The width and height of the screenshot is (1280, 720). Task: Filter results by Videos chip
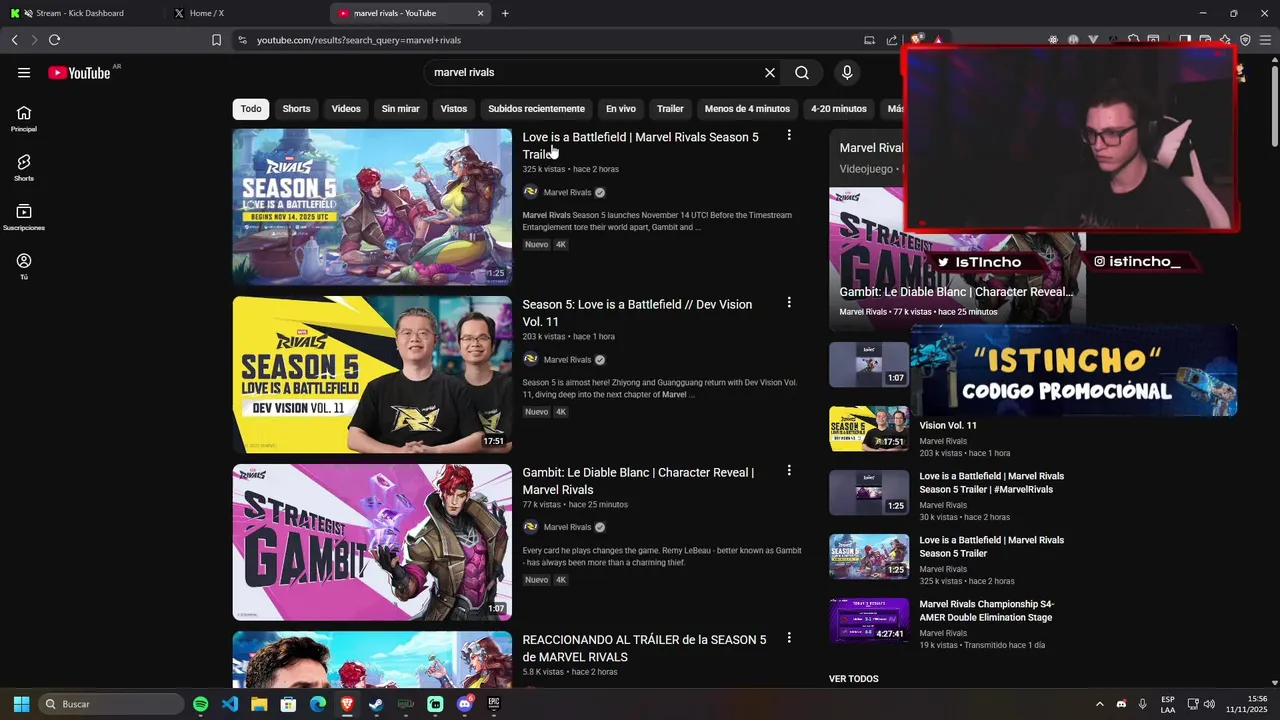coord(346,108)
